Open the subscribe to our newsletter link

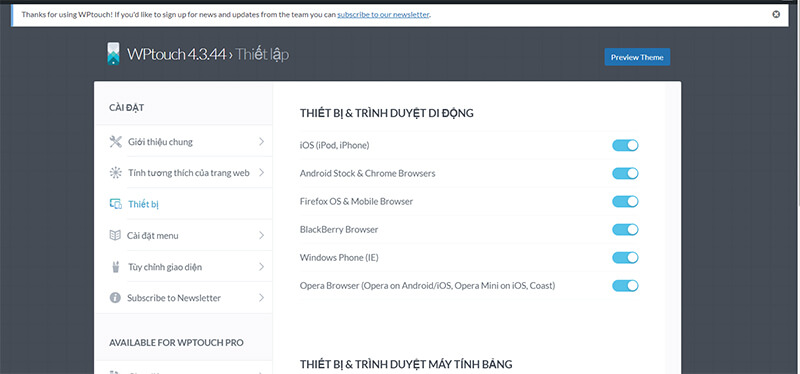[383, 14]
